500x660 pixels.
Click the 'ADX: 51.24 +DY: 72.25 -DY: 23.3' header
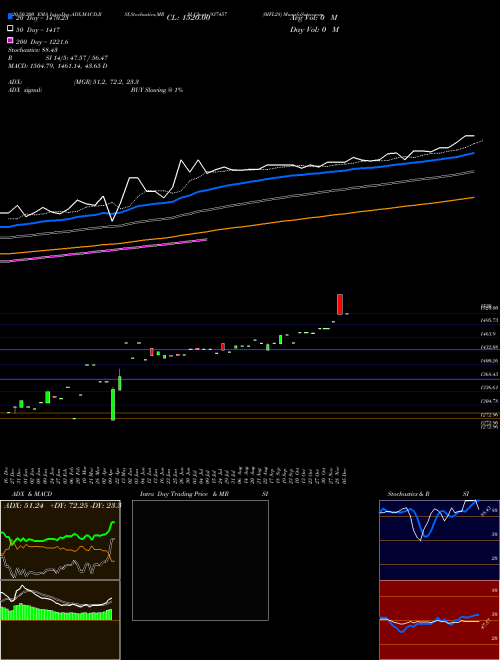[63, 505]
